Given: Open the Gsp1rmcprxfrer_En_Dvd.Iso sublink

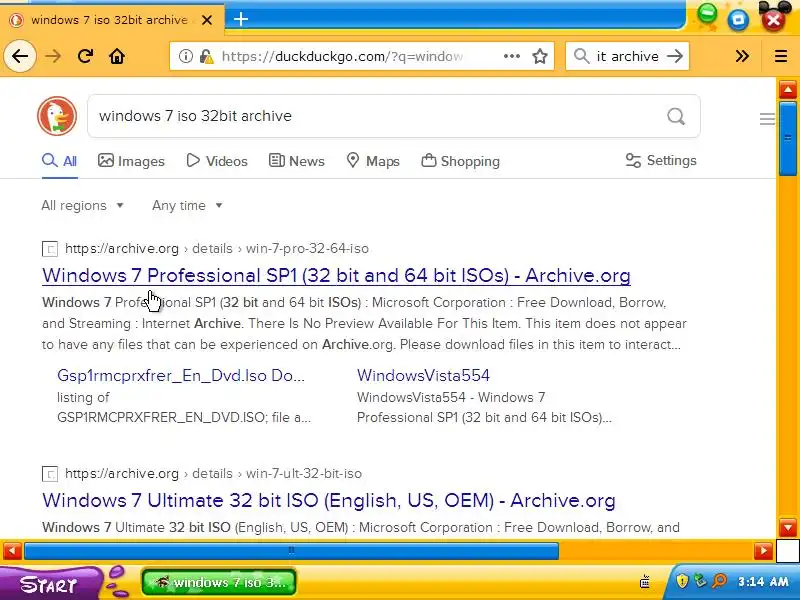Looking at the screenshot, I should (181, 376).
